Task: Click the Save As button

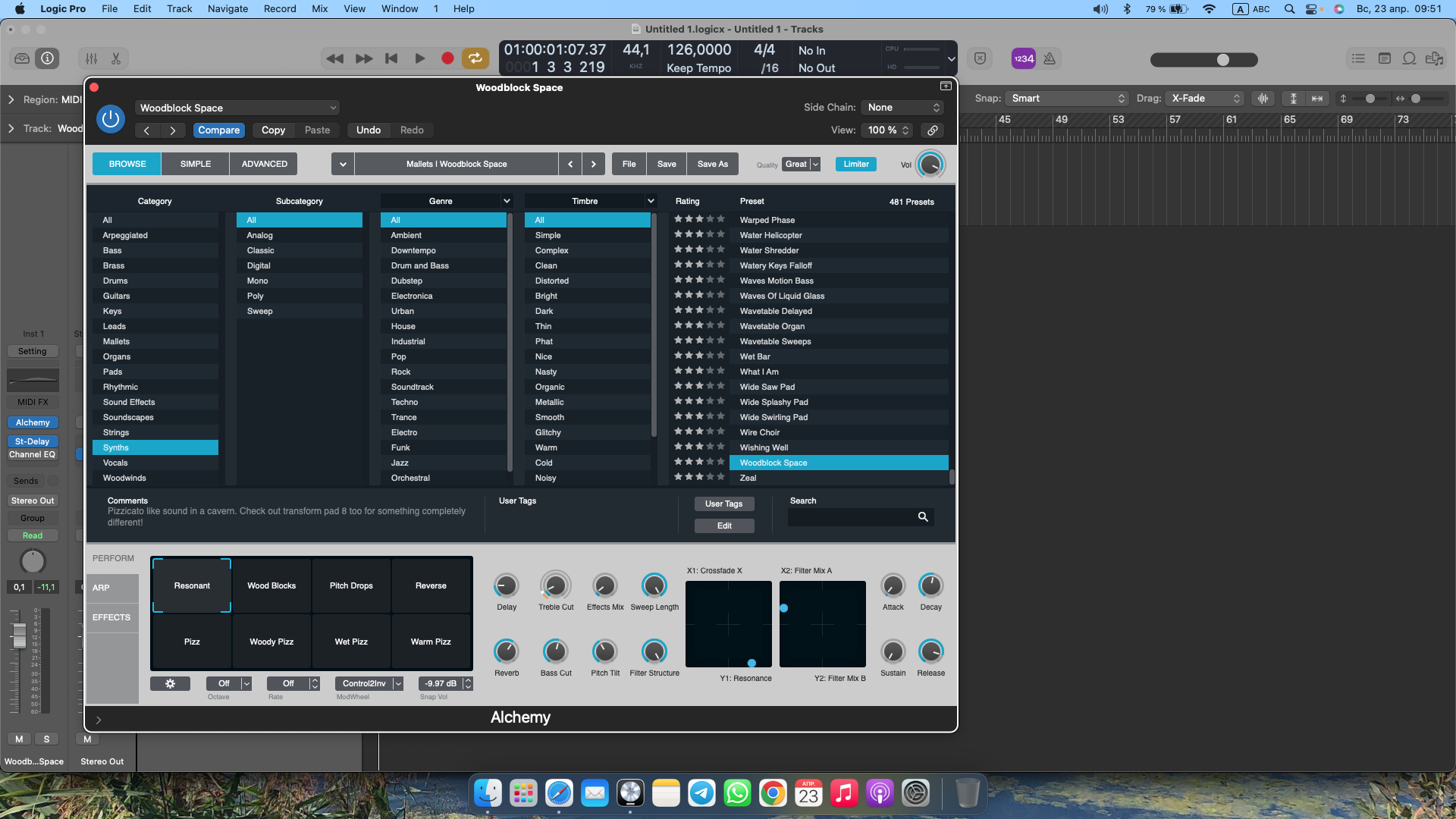Action: [712, 164]
